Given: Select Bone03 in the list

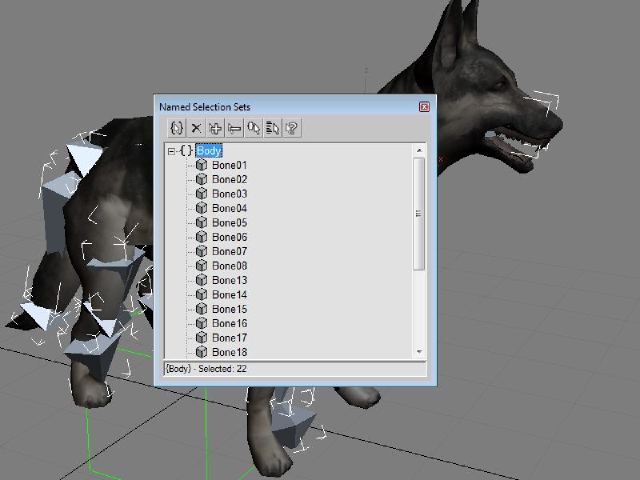Looking at the screenshot, I should [x=229, y=194].
